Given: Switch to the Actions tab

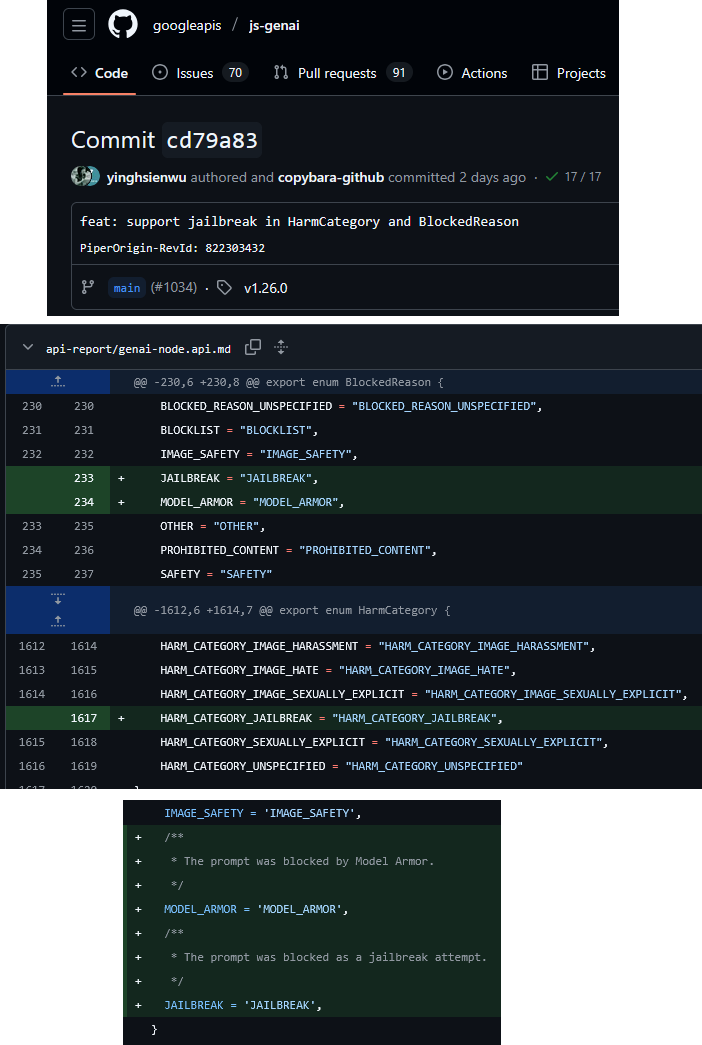Looking at the screenshot, I should 472,73.
